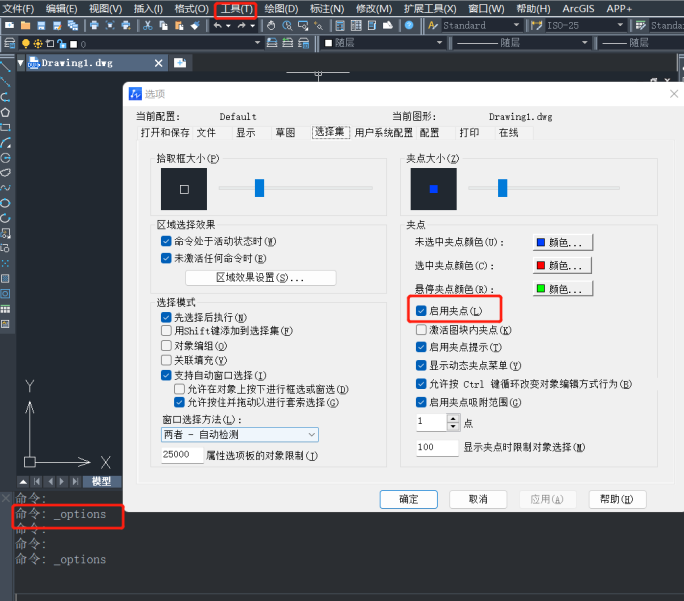The image size is (684, 601).
Task: Enable 对象编组 checkbox
Action: click(166, 345)
